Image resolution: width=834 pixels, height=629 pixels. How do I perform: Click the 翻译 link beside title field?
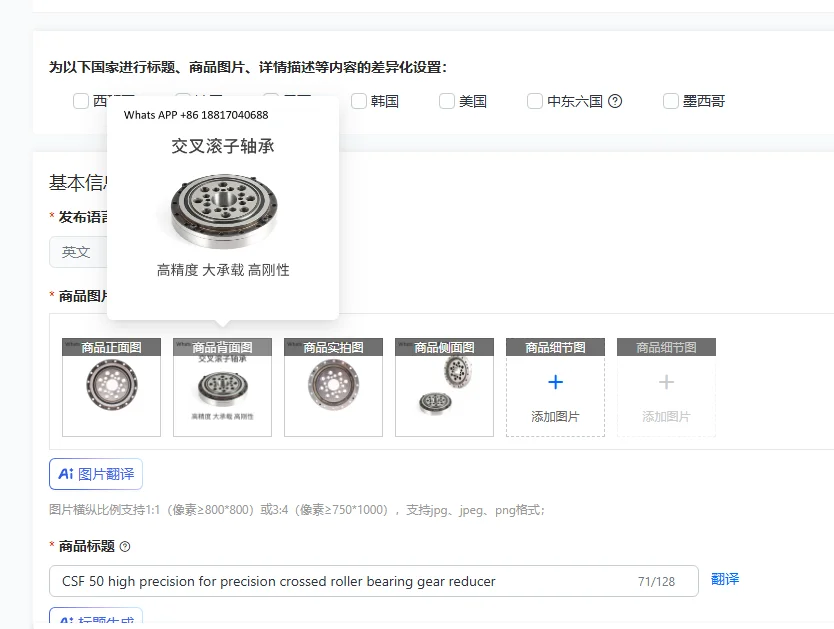point(725,579)
